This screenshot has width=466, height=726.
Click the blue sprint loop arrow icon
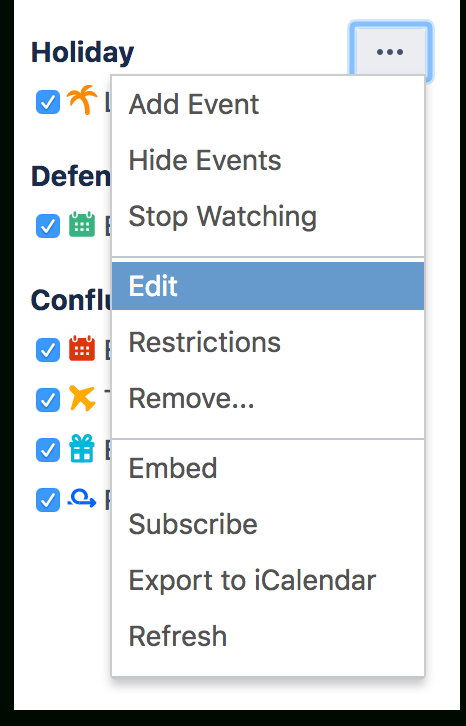(x=82, y=499)
